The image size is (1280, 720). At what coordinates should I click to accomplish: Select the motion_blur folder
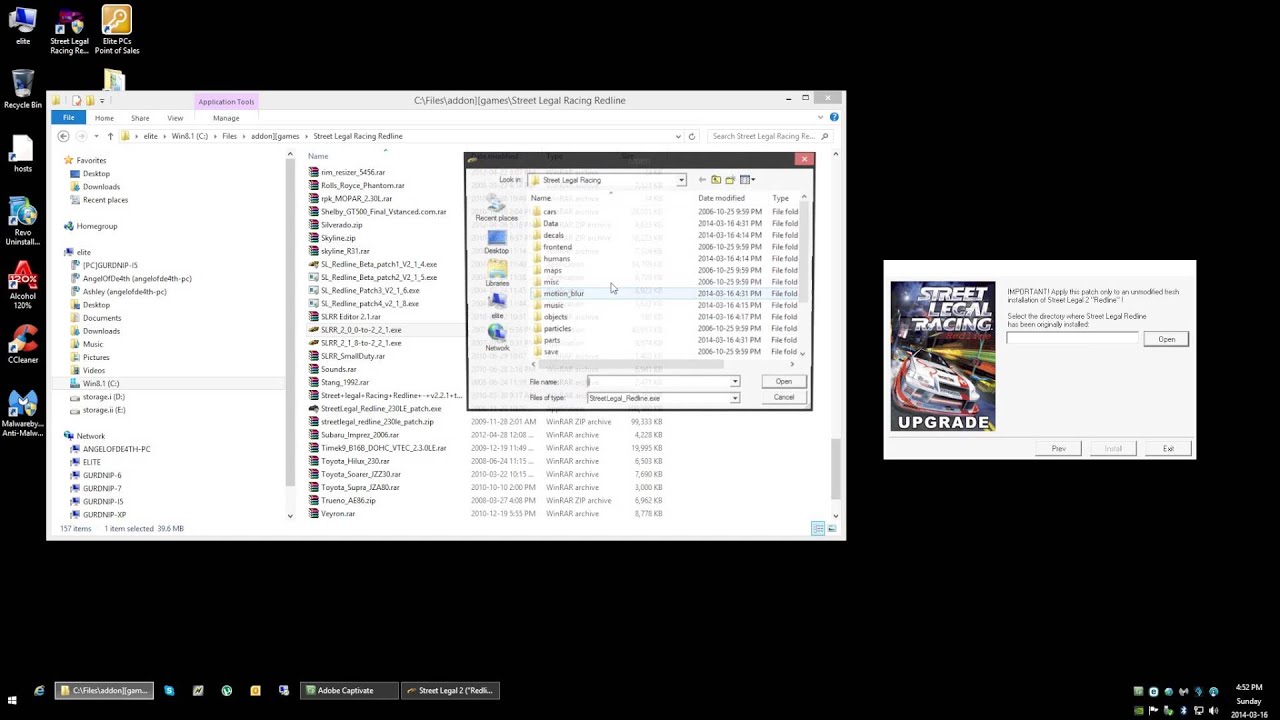(x=563, y=294)
